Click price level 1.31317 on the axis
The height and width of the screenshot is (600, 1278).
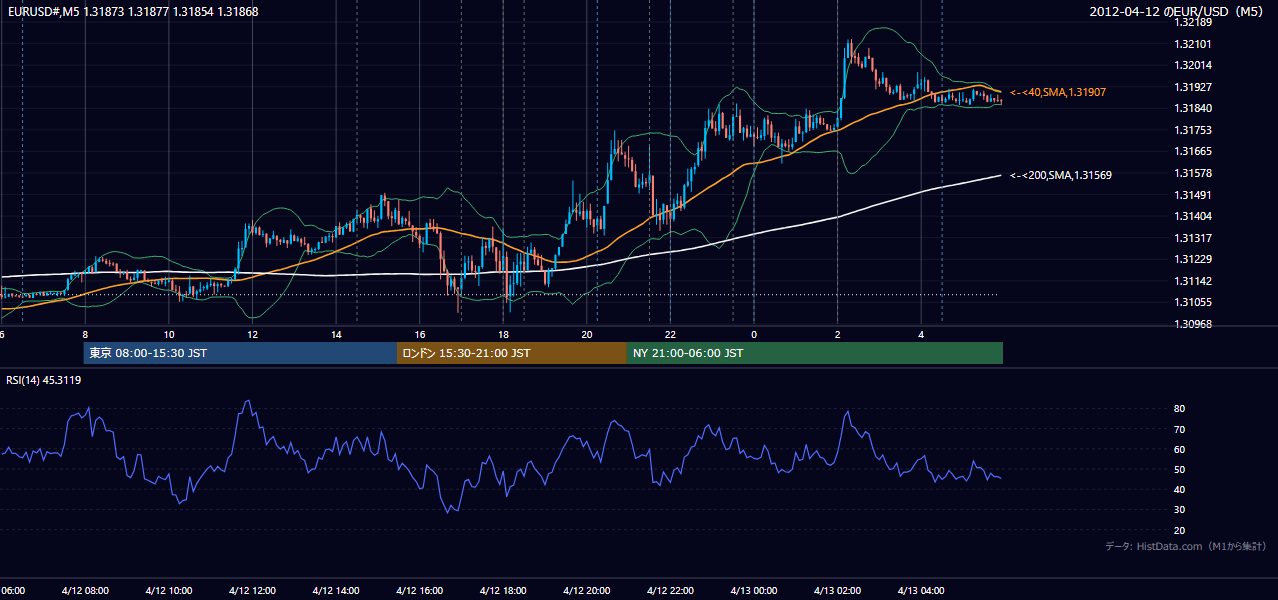coord(1193,238)
